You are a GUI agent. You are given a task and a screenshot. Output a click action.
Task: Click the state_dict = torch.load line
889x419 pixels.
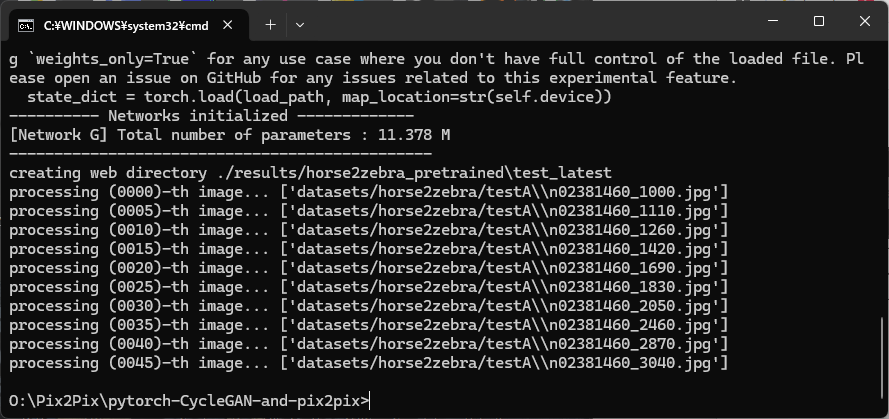coord(319,97)
